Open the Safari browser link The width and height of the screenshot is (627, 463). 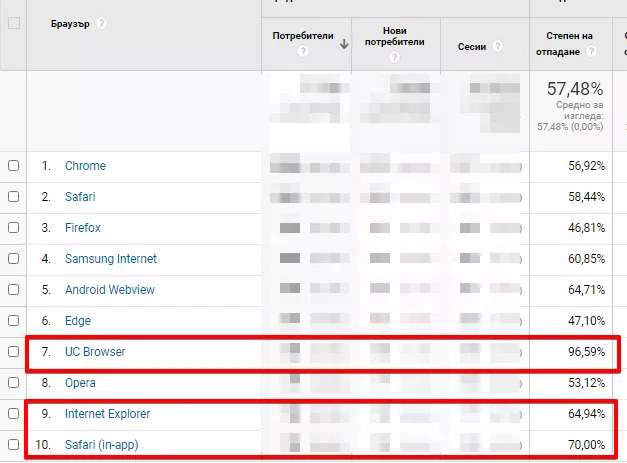[80, 197]
